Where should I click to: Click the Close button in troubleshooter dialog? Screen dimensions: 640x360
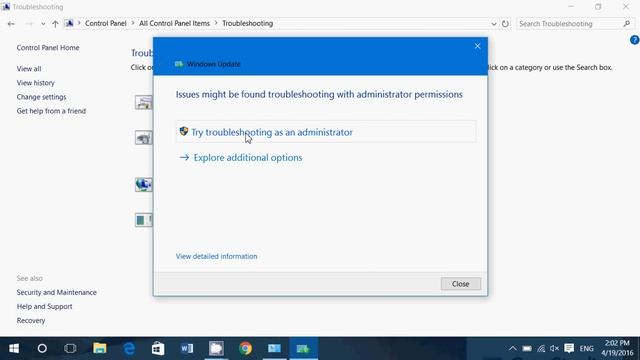pyautogui.click(x=460, y=284)
